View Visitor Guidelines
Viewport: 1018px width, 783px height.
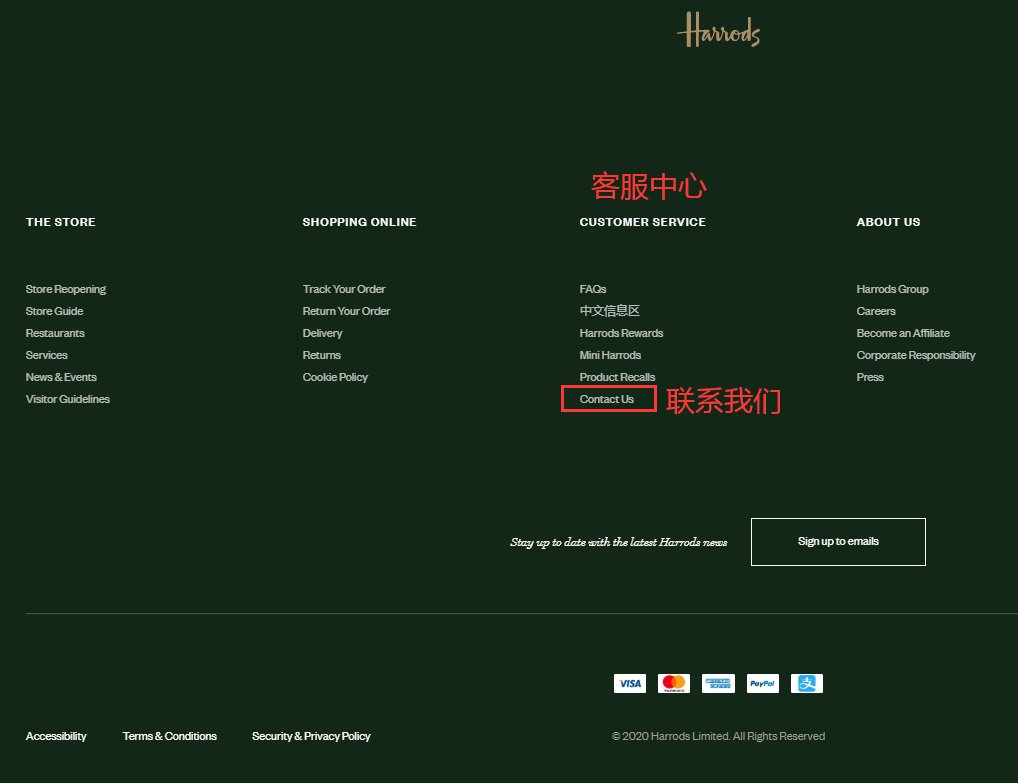click(68, 399)
